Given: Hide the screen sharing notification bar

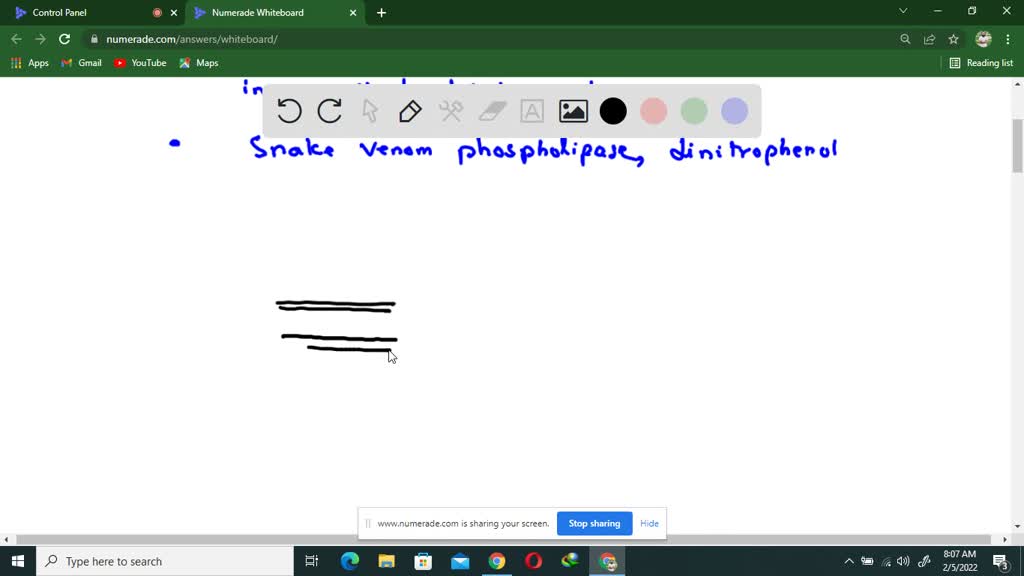Looking at the screenshot, I should point(649,523).
